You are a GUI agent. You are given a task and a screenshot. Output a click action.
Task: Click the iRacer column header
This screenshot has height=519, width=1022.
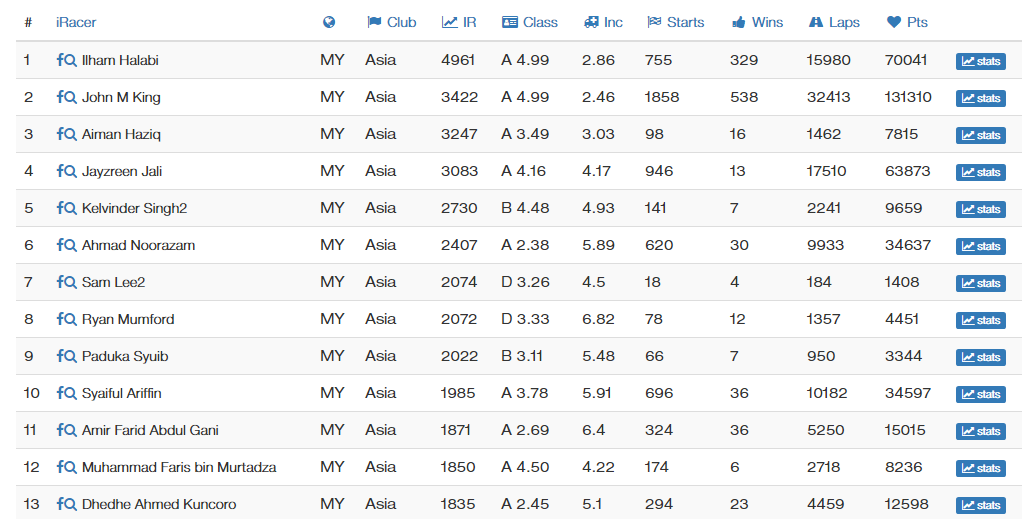[76, 22]
